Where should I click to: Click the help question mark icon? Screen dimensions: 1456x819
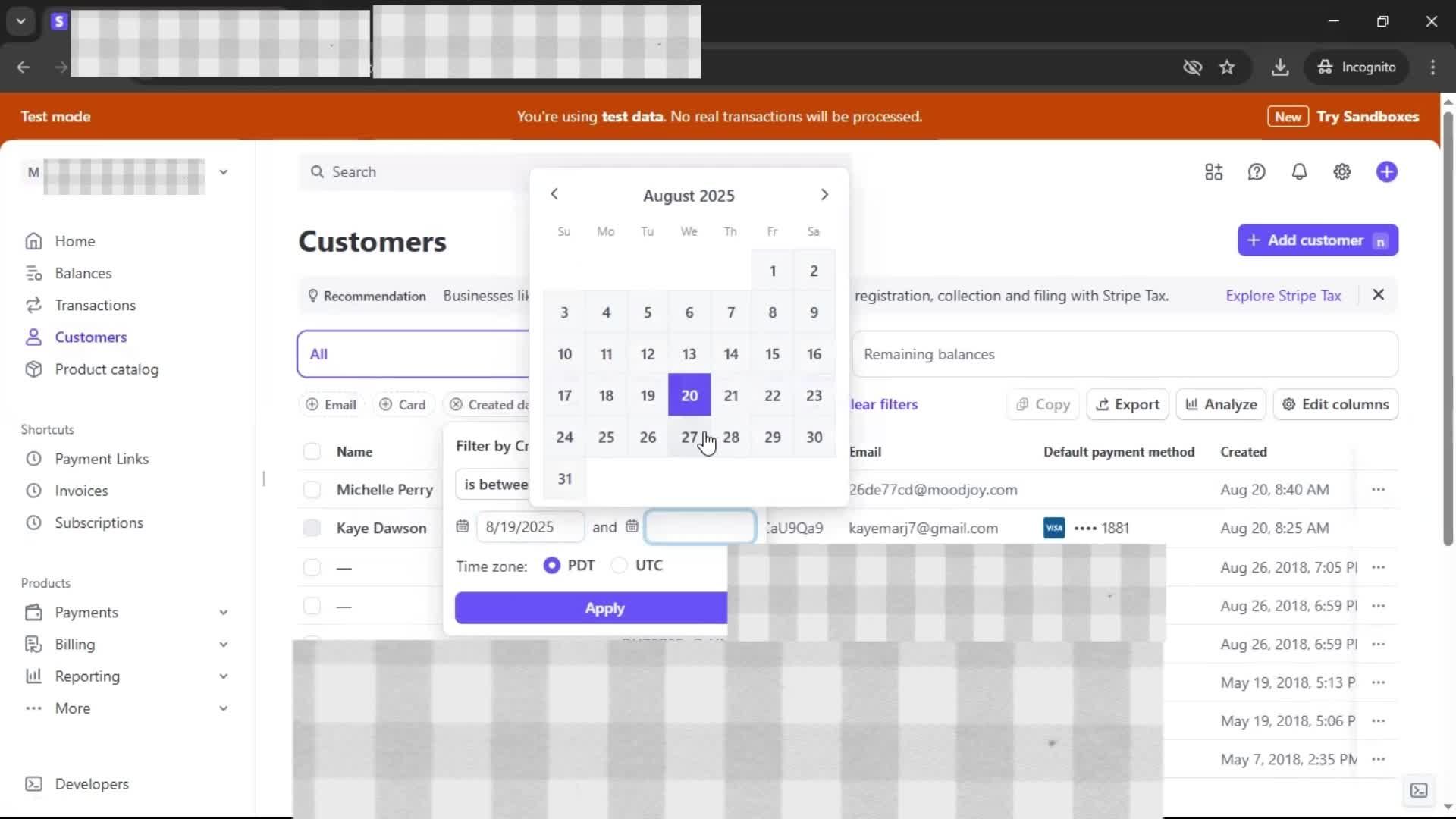[x=1257, y=172]
